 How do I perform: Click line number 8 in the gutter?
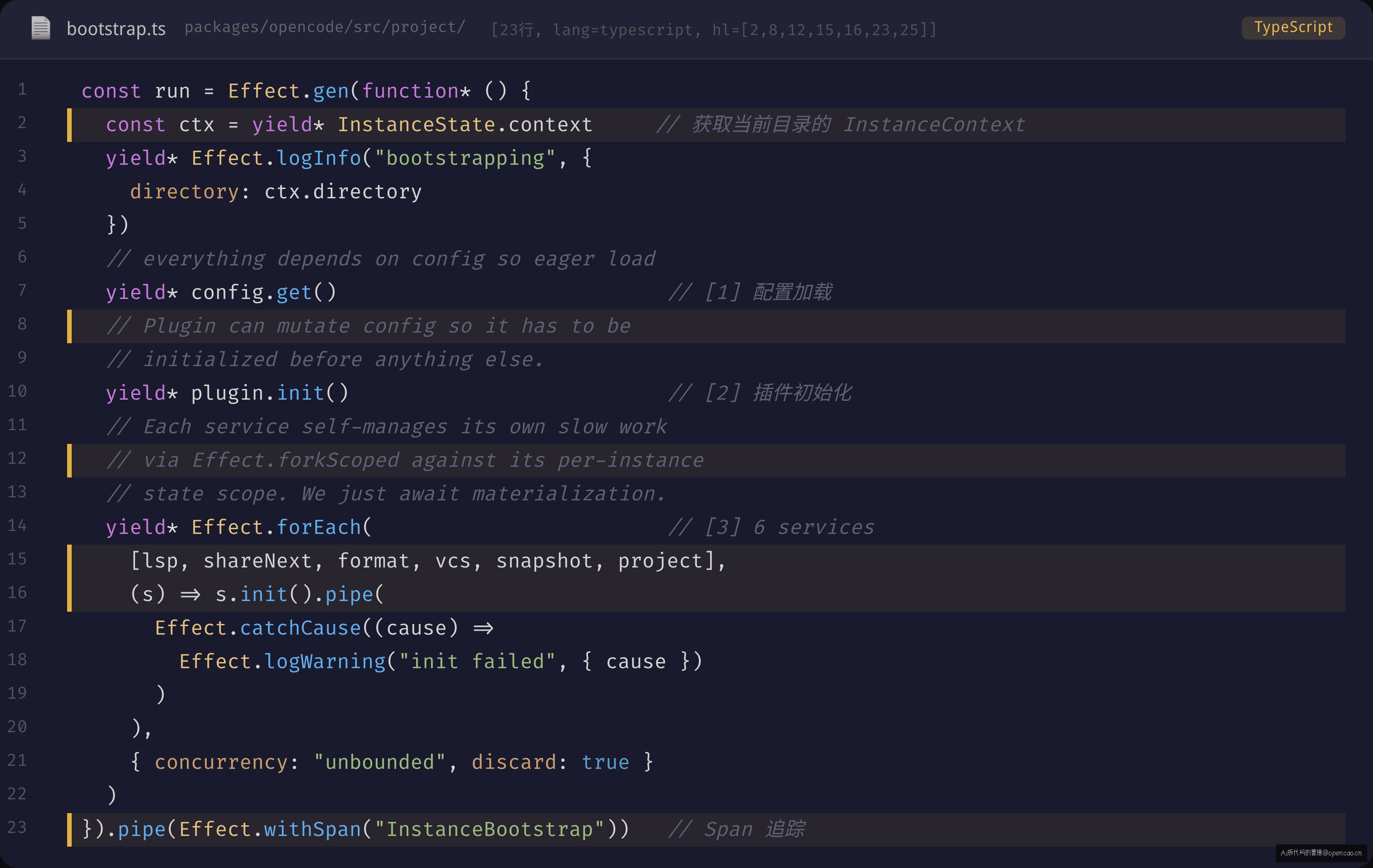[x=22, y=325]
